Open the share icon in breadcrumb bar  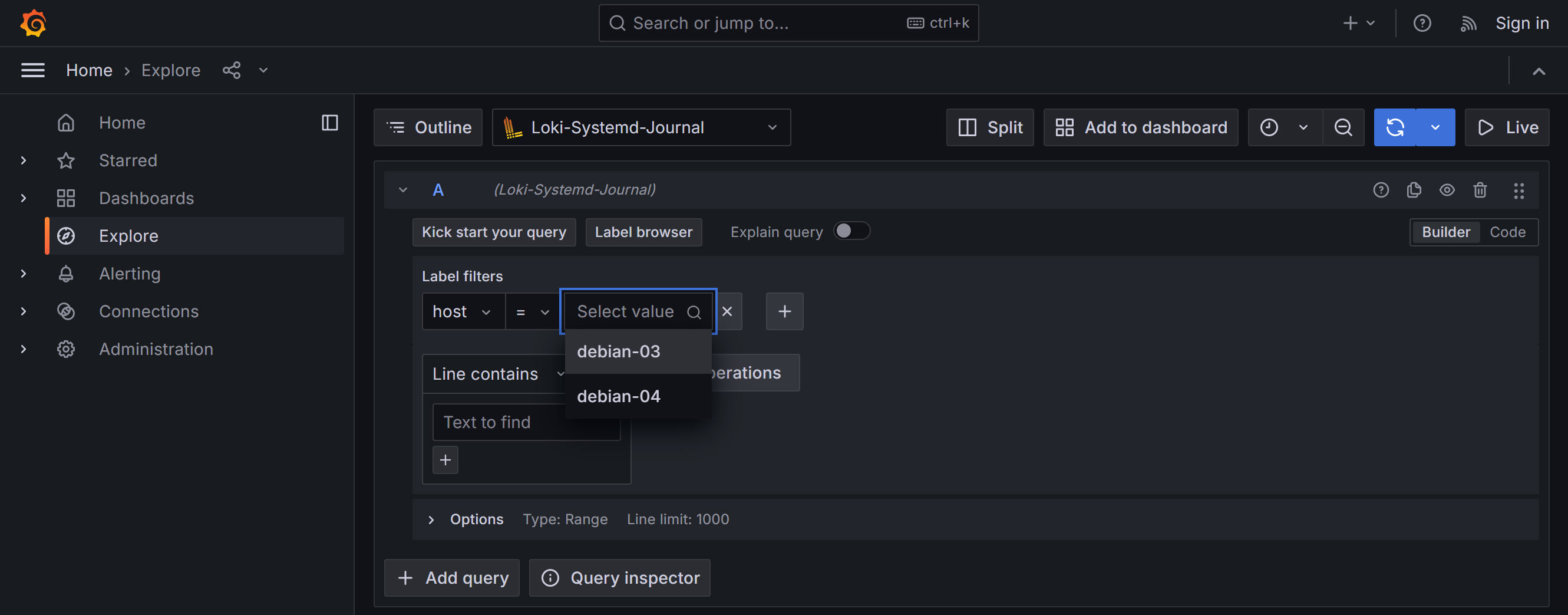tap(232, 70)
